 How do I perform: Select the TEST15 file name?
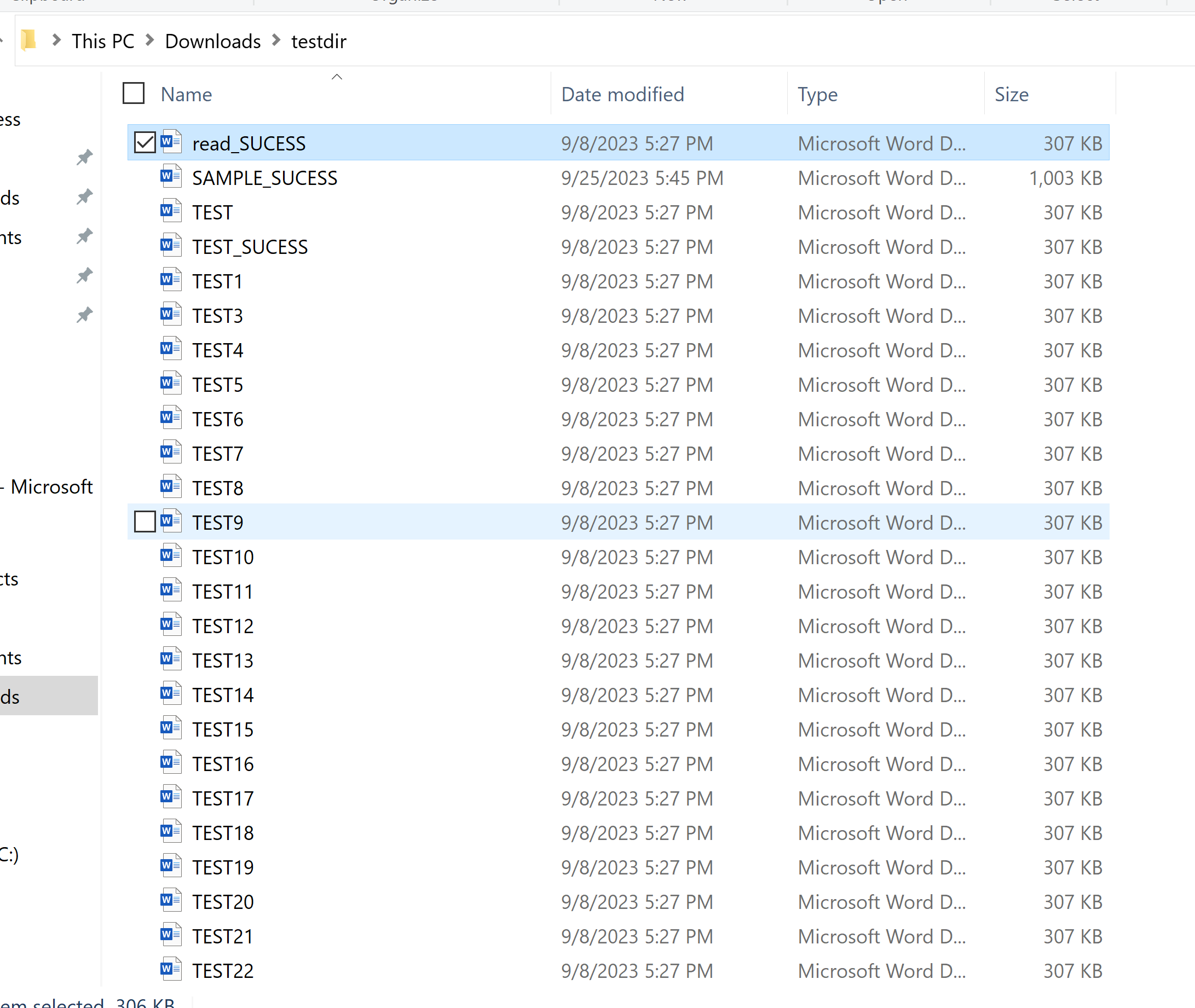pyautogui.click(x=222, y=729)
